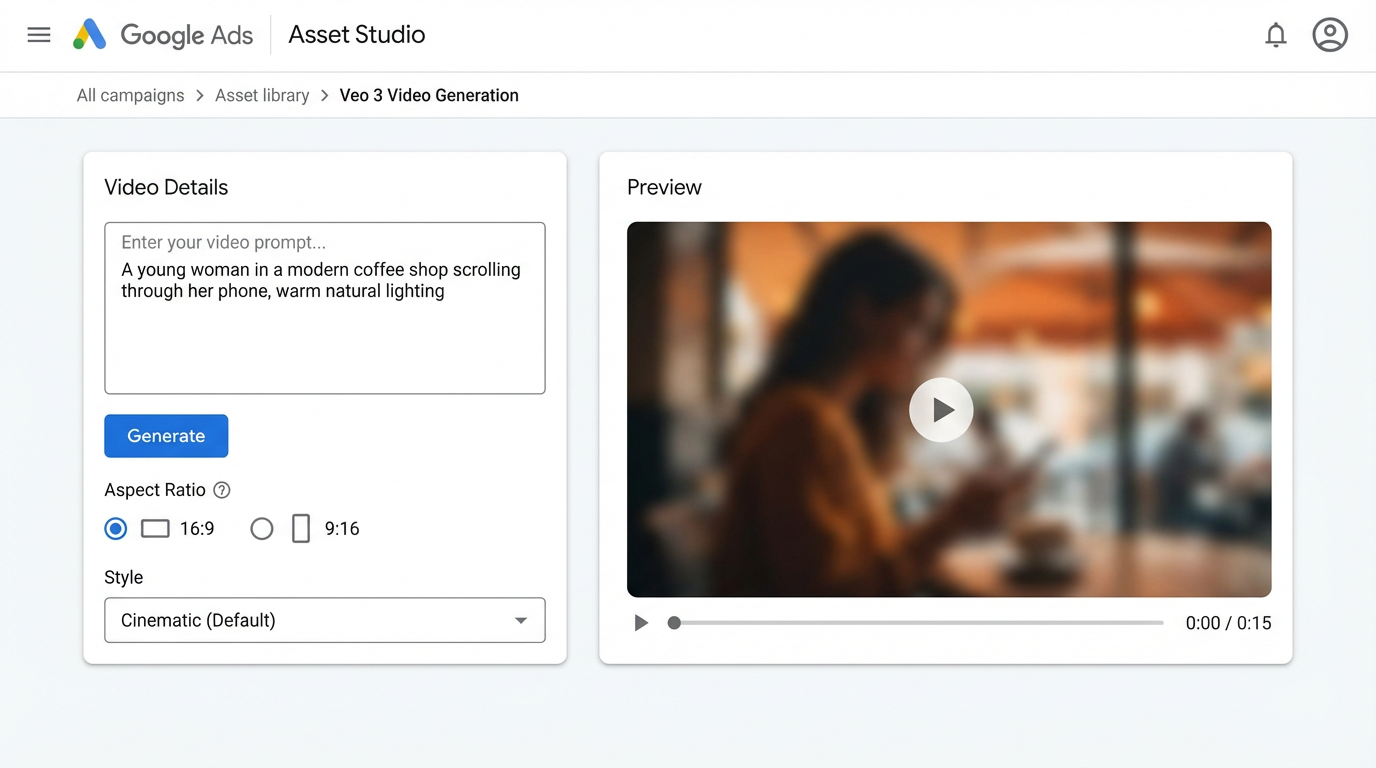Click the Generate button
1376x768 pixels.
[x=166, y=436]
